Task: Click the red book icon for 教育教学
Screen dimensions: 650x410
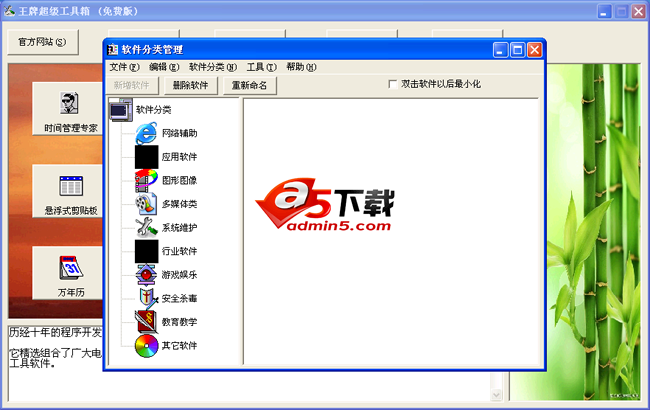Action: coord(146,322)
